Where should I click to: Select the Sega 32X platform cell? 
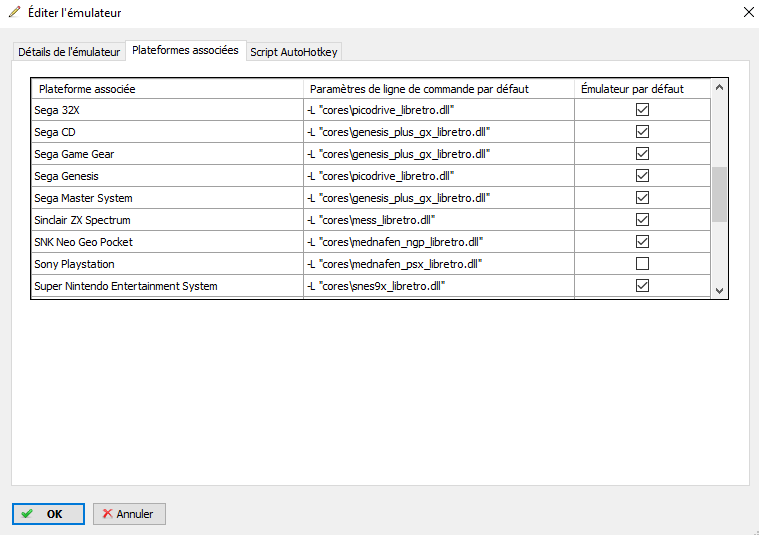tap(167, 110)
